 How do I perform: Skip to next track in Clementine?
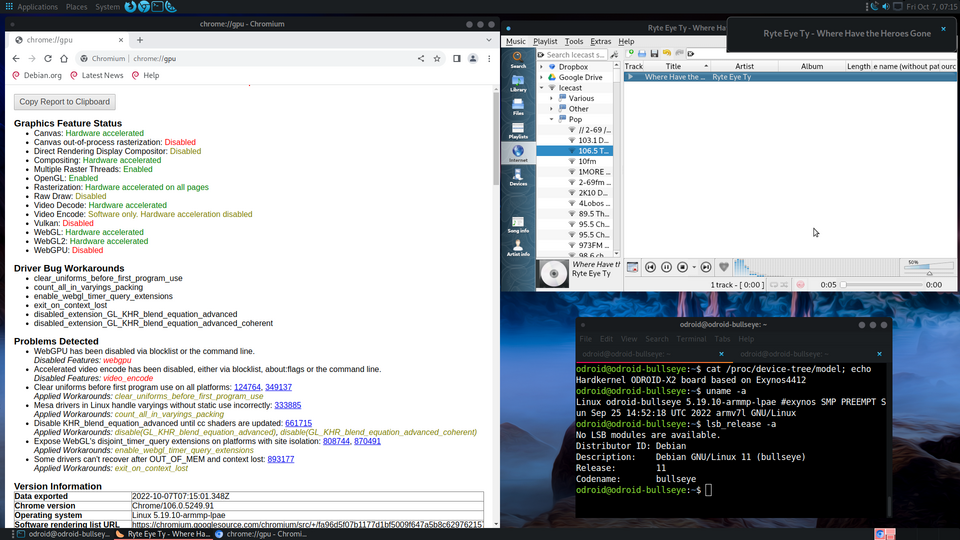(706, 268)
